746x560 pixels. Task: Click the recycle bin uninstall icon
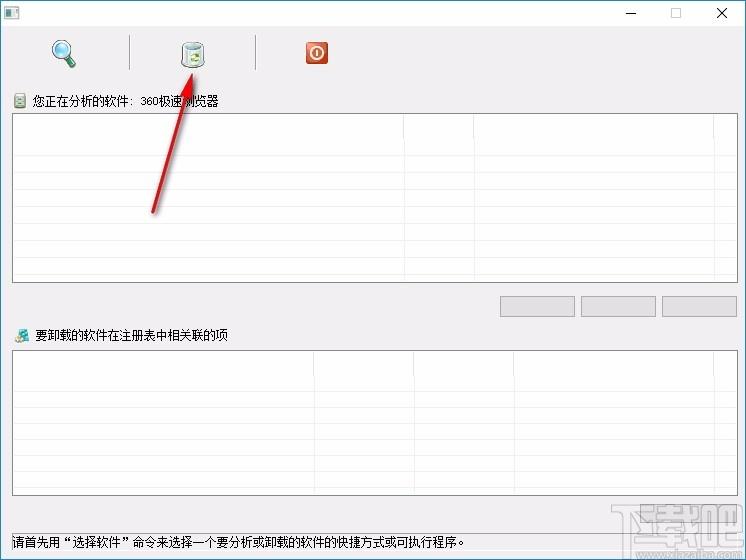(x=193, y=54)
